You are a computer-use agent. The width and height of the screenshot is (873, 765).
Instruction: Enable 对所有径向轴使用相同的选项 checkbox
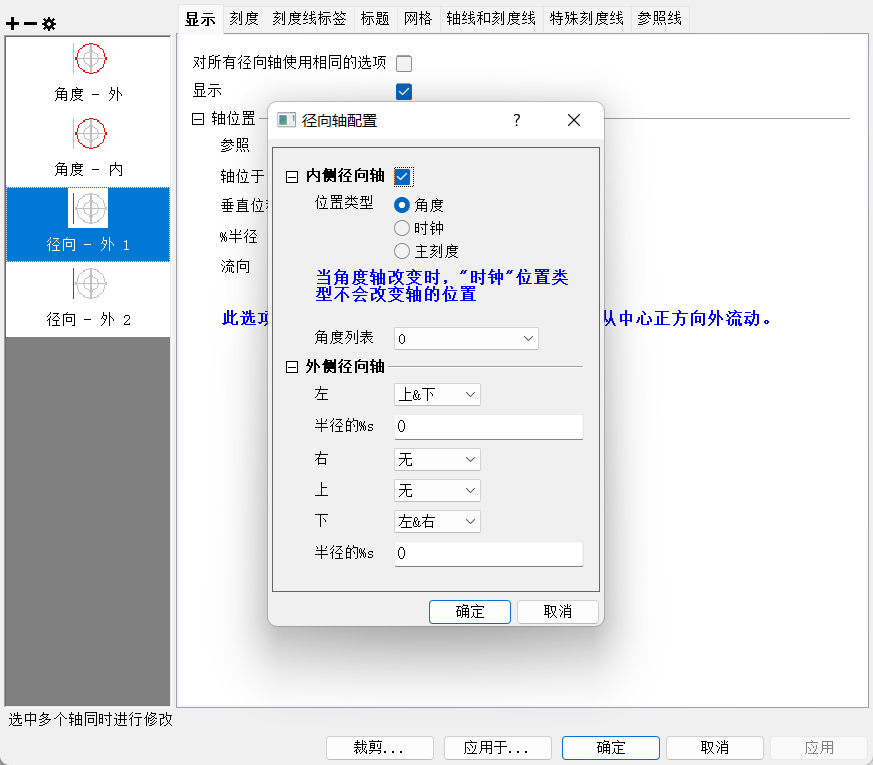click(x=404, y=64)
